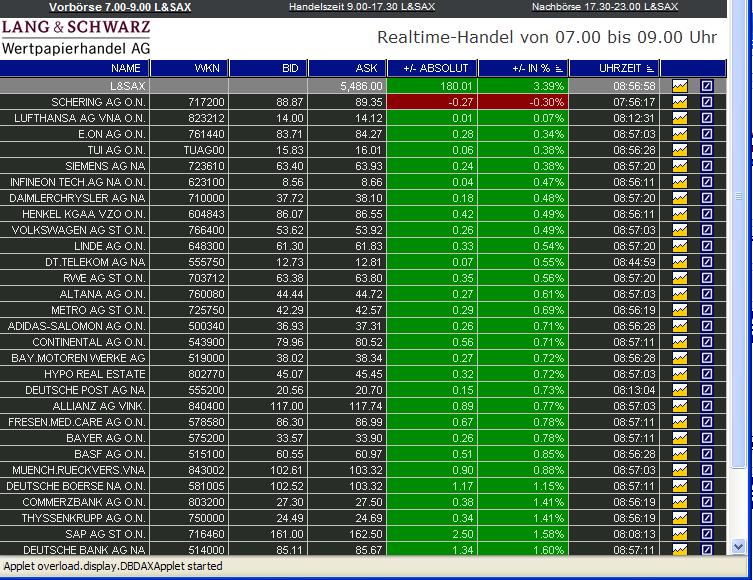753x580 pixels.
Task: Click the ASK column header
Action: tap(347, 68)
